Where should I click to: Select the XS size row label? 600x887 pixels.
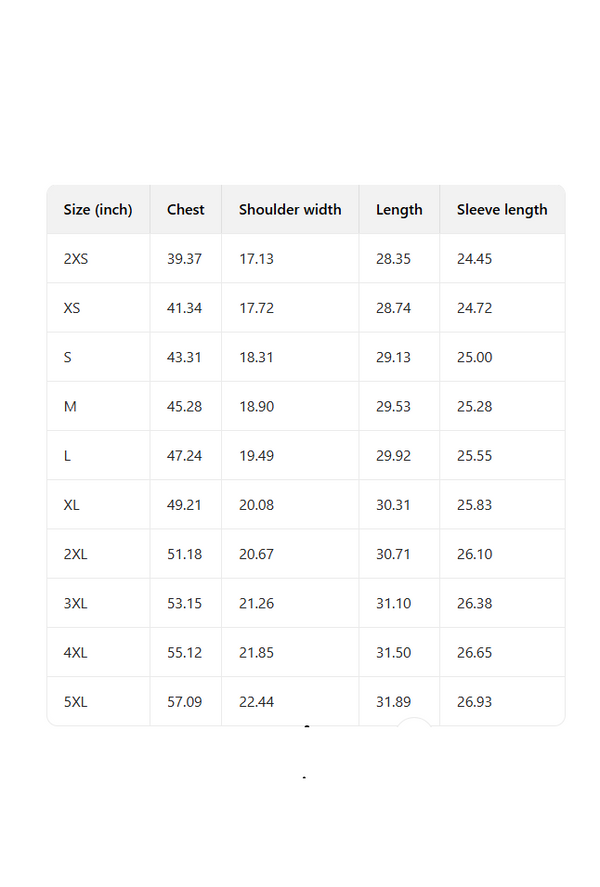point(72,308)
